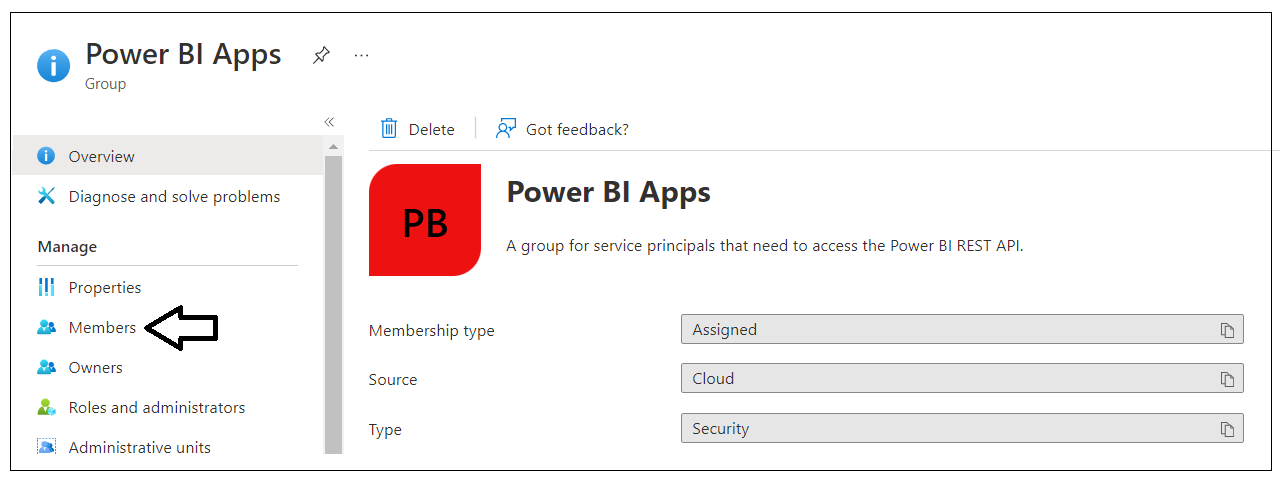Click the sidebar scrollbar up arrow
Image resolution: width=1282 pixels, height=483 pixels.
click(334, 147)
